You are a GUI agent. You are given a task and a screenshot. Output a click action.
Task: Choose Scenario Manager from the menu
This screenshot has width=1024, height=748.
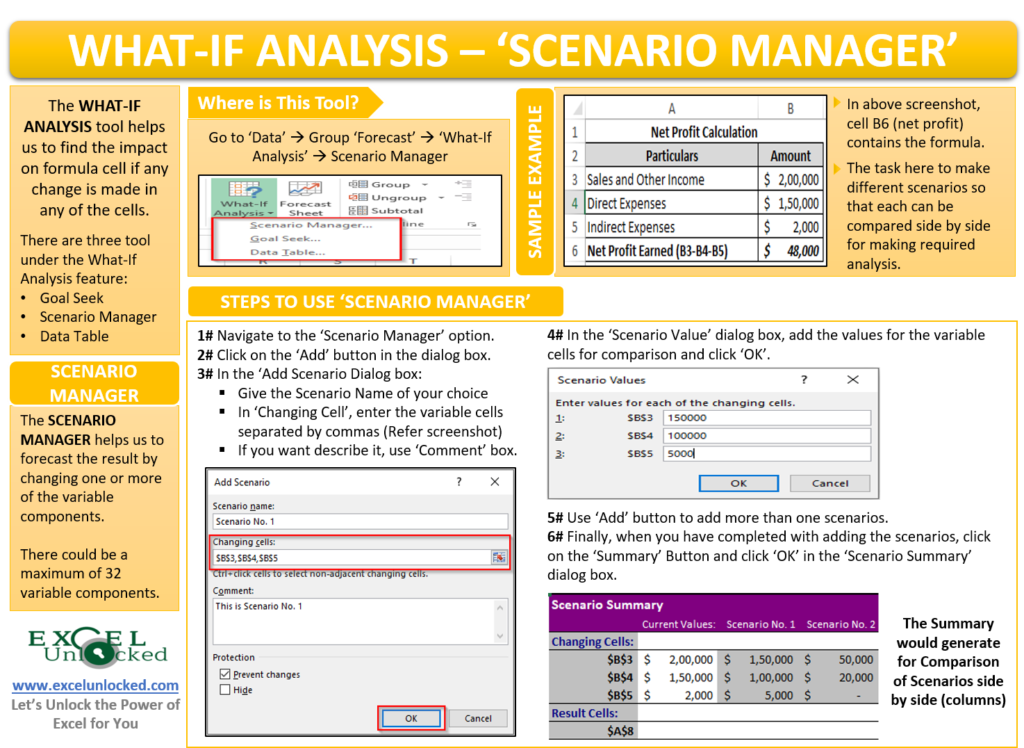[x=308, y=225]
